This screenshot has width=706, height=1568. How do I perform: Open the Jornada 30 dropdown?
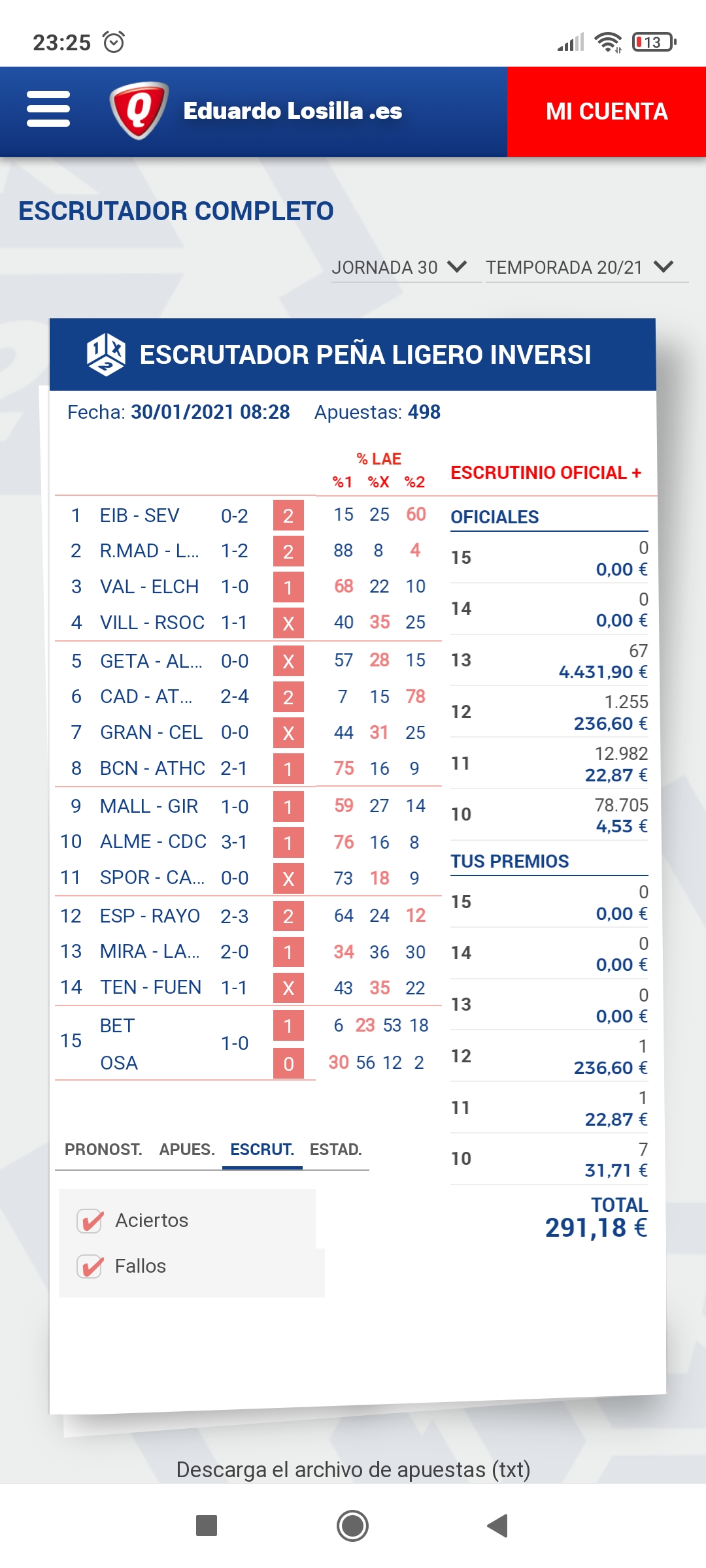click(399, 267)
